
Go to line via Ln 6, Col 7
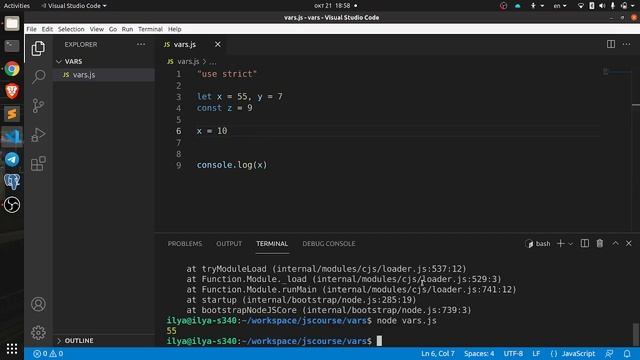[x=438, y=353]
